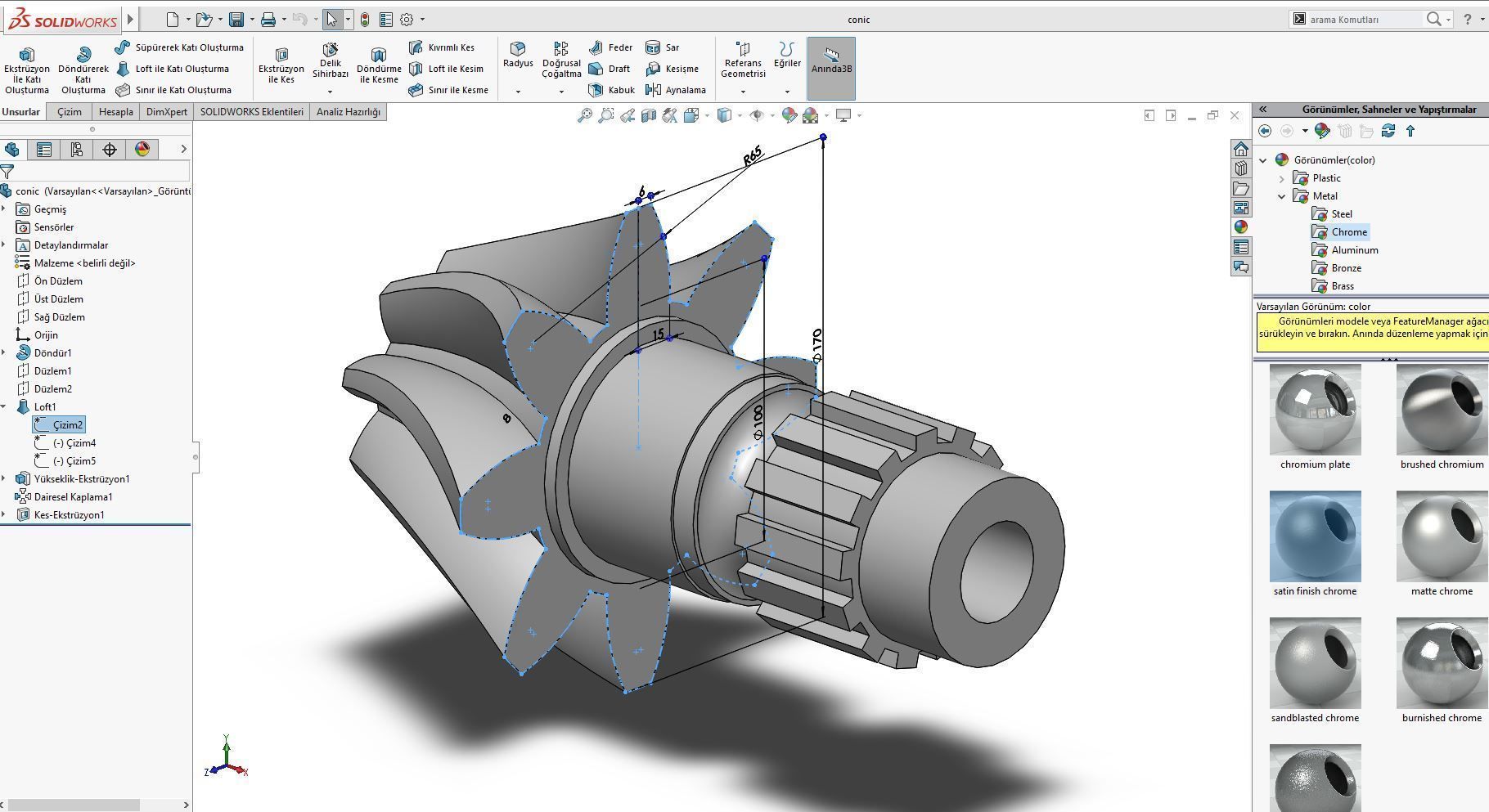The height and width of the screenshot is (812, 1489).
Task: Click the Kabuk shell tool
Action: pos(611,90)
